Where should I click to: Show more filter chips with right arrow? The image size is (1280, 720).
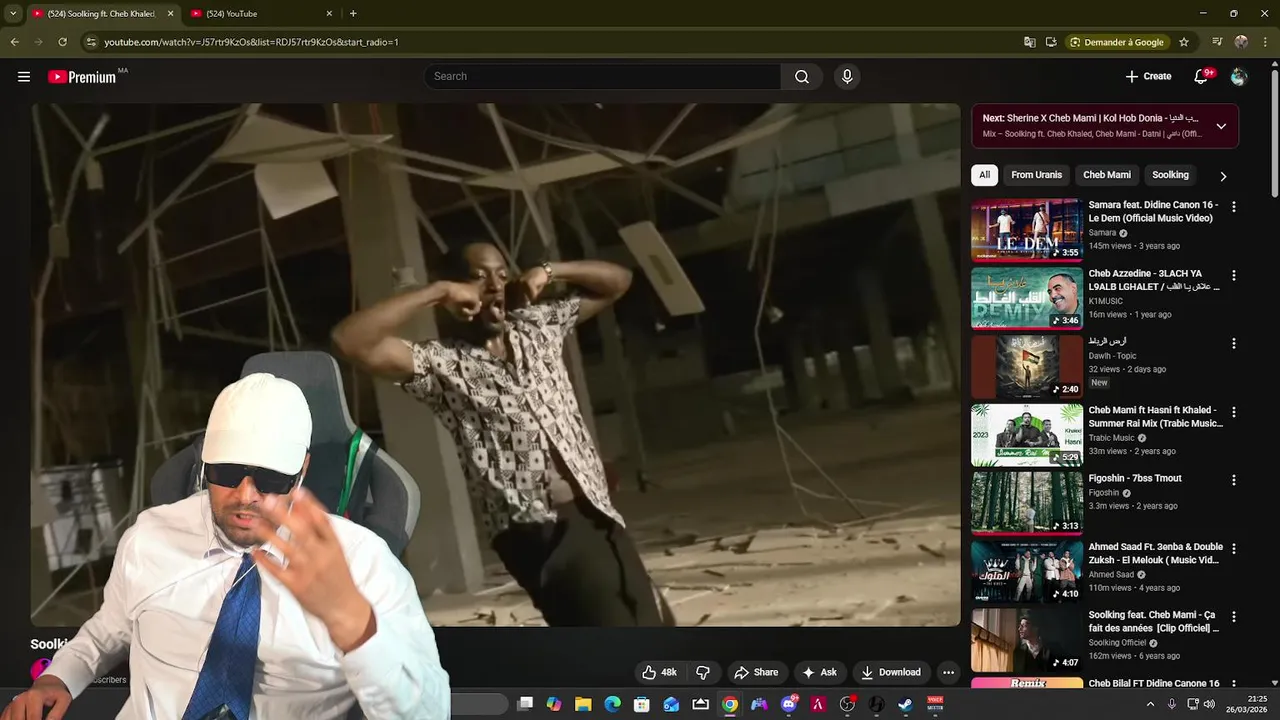coord(1222,176)
